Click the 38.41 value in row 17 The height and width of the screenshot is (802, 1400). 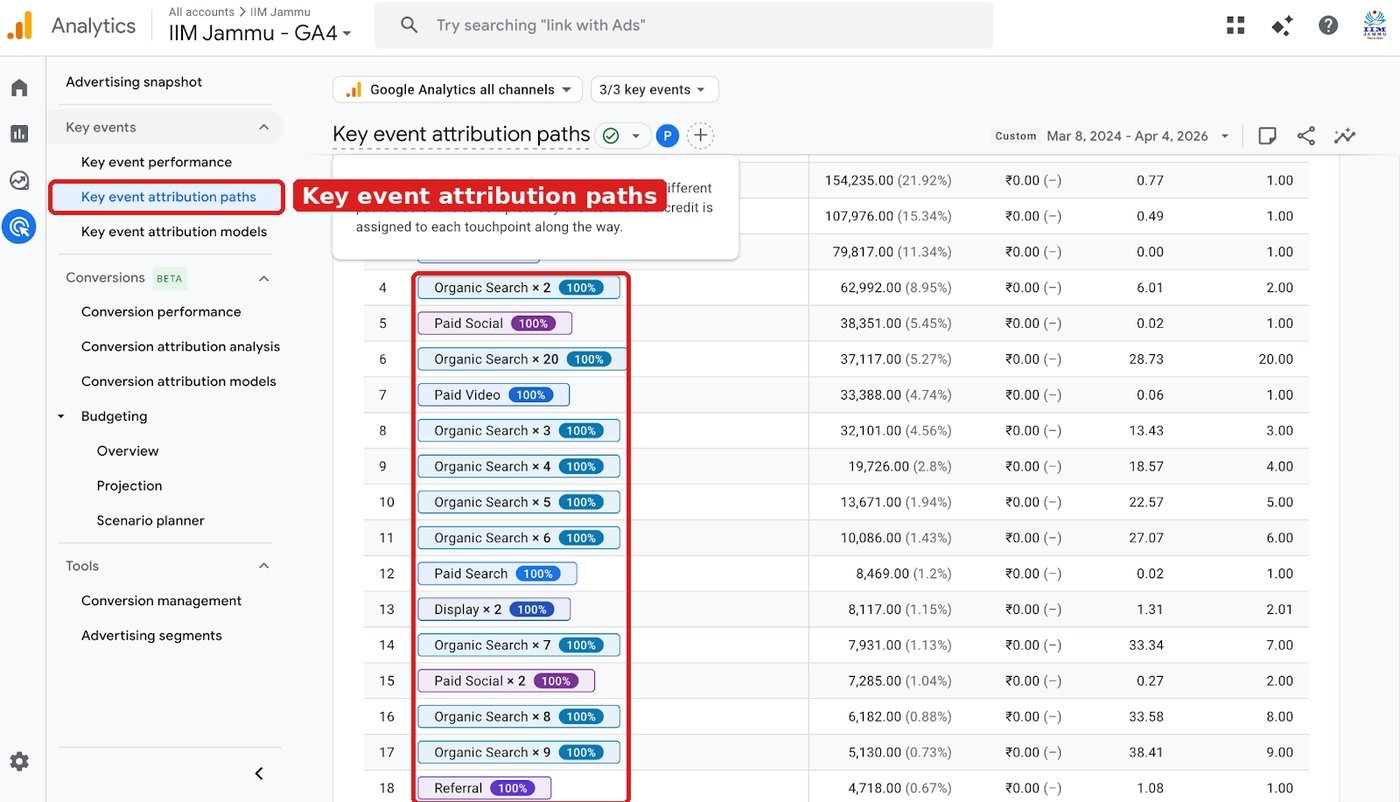pyautogui.click(x=1146, y=753)
